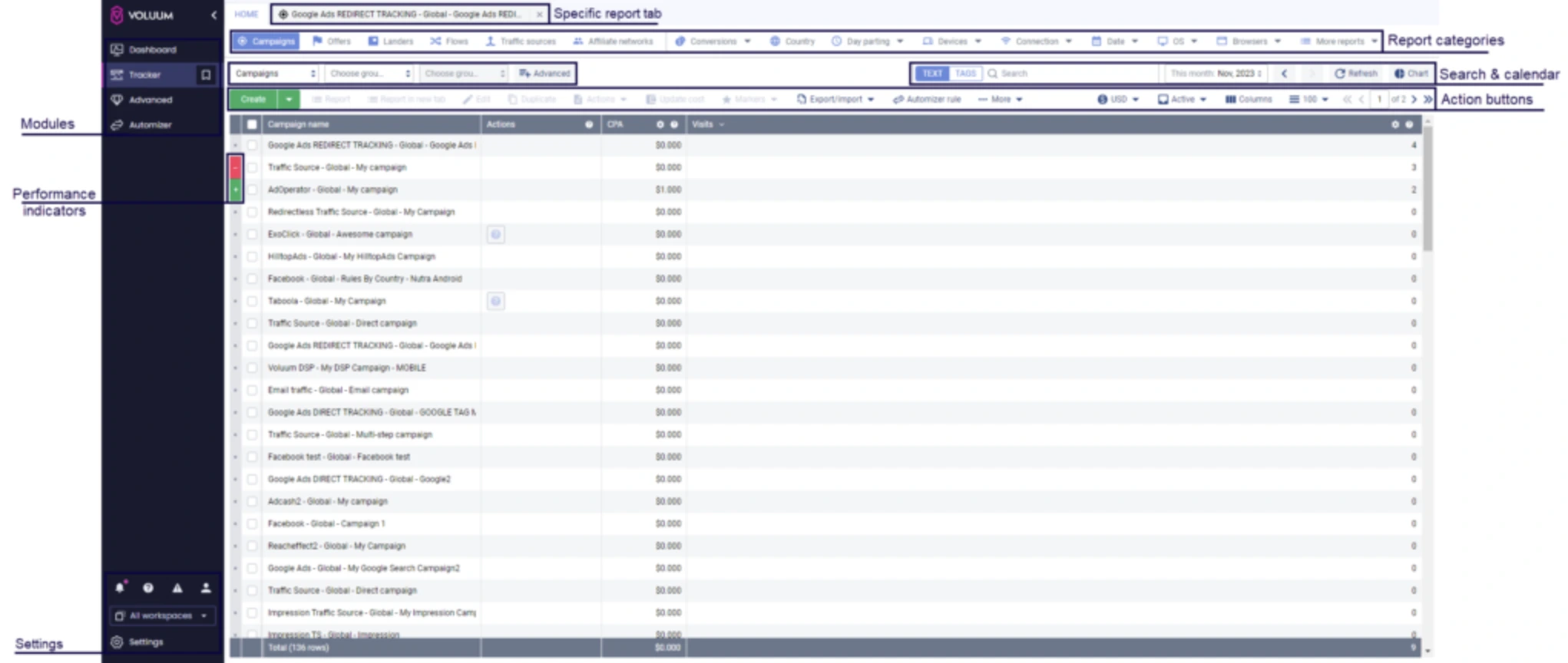Open the USD currency dropdown
Image resolution: width=1568 pixels, height=663 pixels.
tap(1118, 100)
